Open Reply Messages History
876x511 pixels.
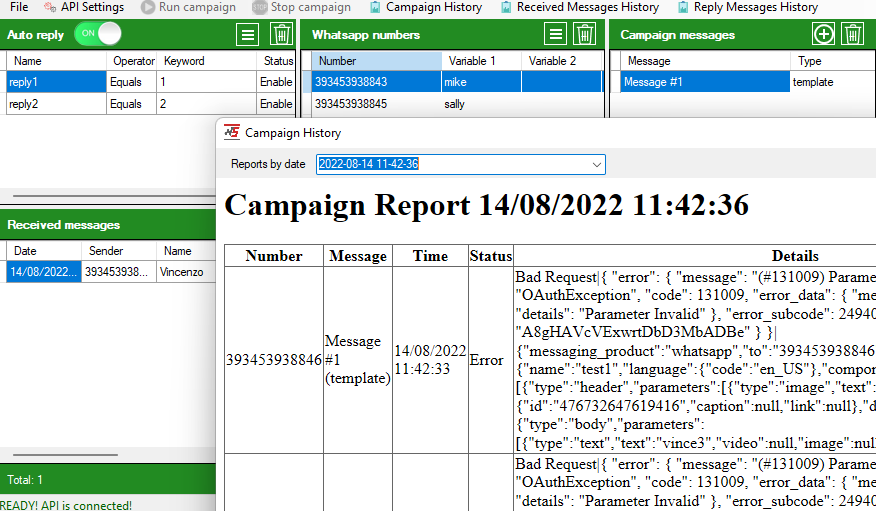coord(748,7)
